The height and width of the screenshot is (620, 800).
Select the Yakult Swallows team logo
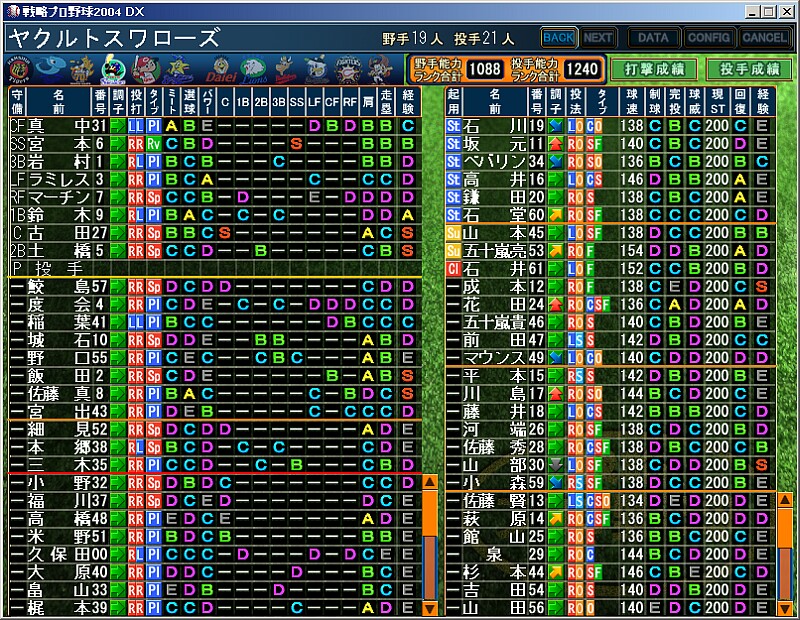(113, 69)
